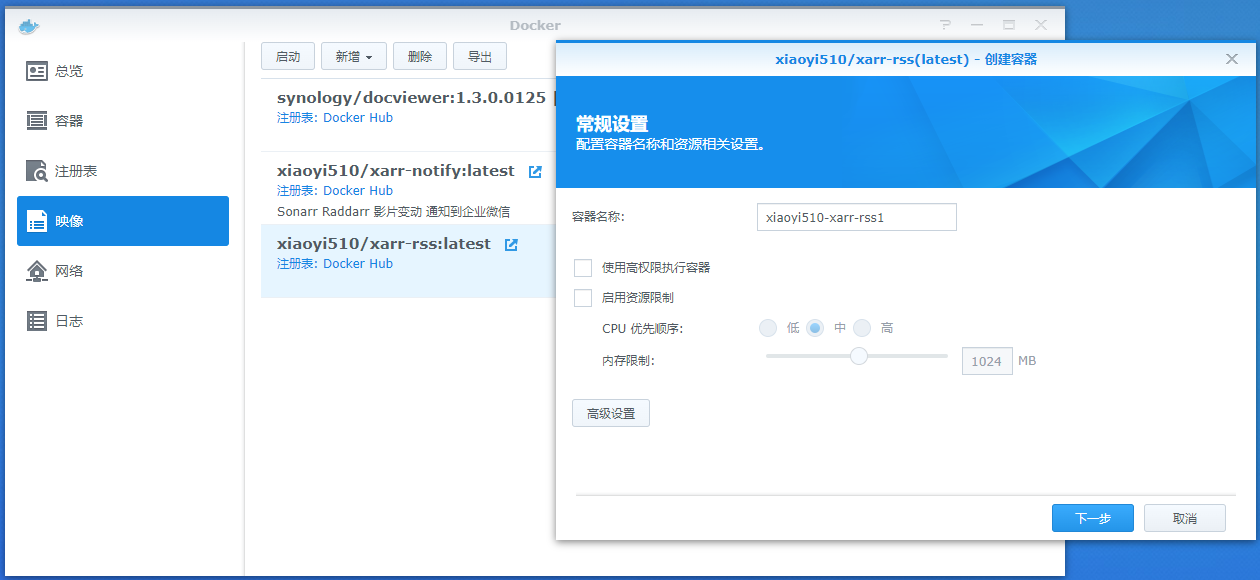This screenshot has width=1260, height=580.
Task: Adjust the 内存限制 memory slider
Action: pos(858,355)
